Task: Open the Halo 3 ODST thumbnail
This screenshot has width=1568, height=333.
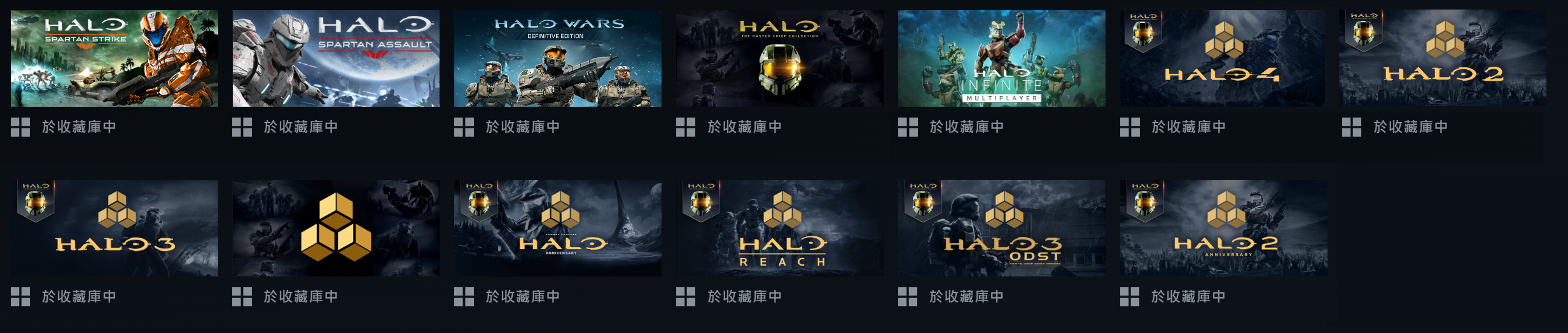Action: coord(1002,228)
